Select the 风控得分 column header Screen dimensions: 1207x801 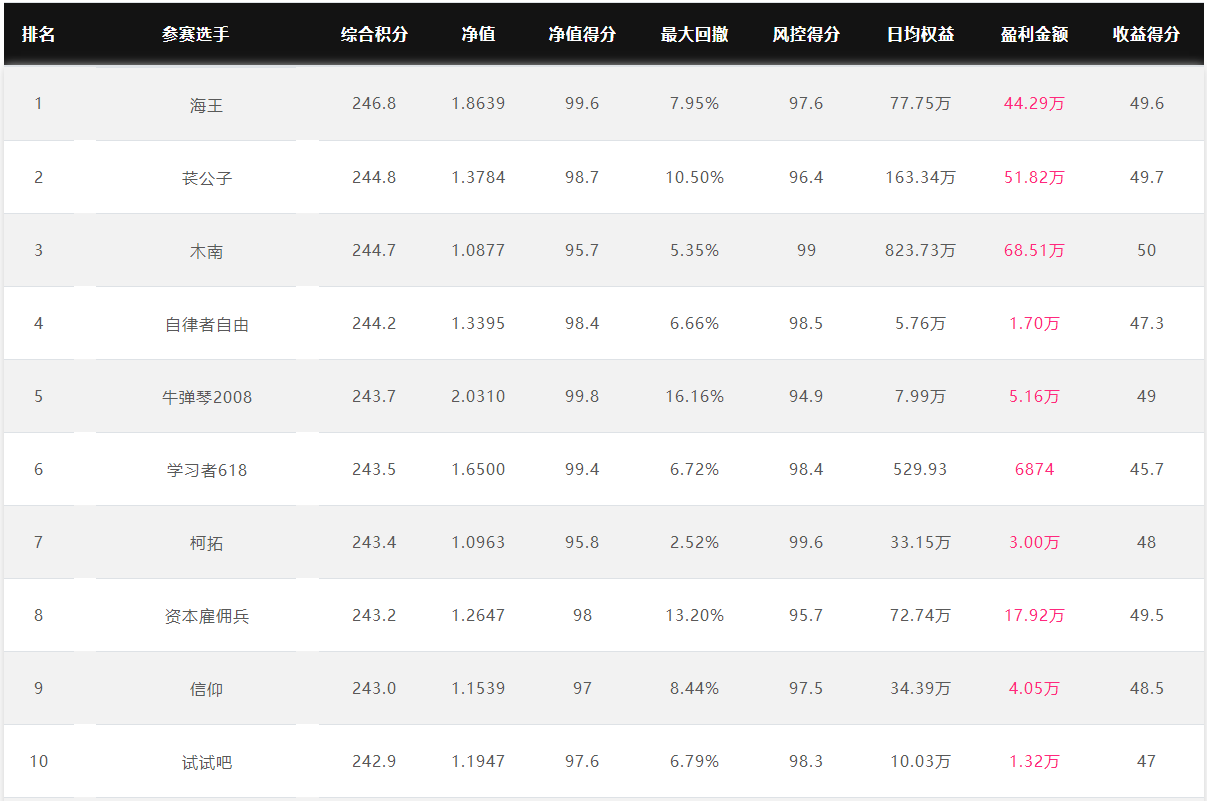pos(806,34)
